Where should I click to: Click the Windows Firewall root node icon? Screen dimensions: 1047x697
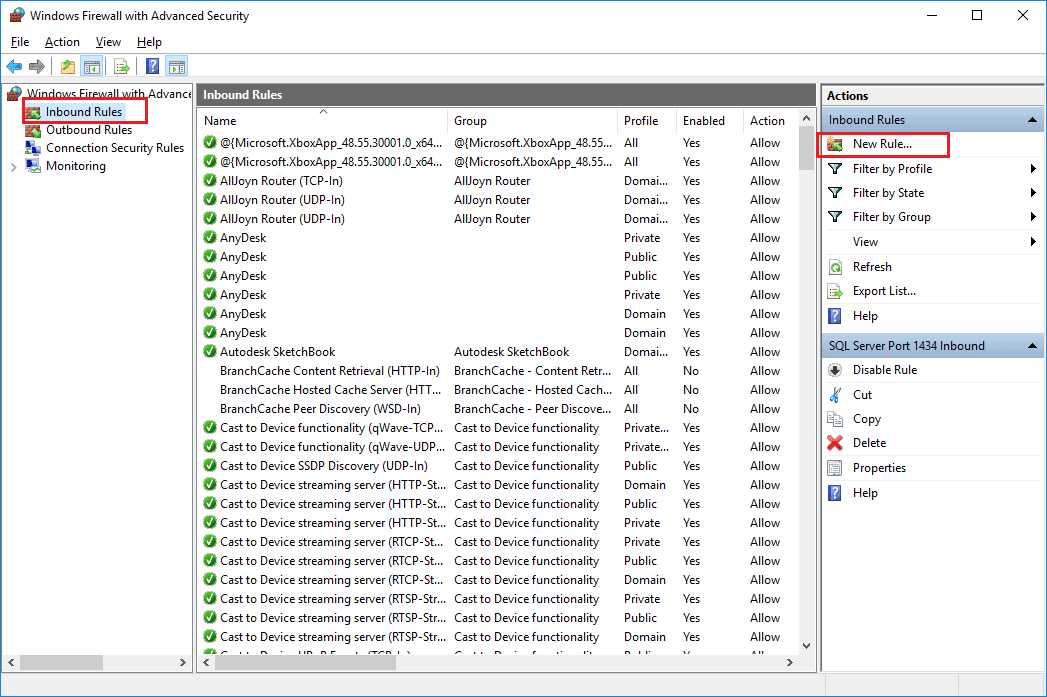pos(14,93)
